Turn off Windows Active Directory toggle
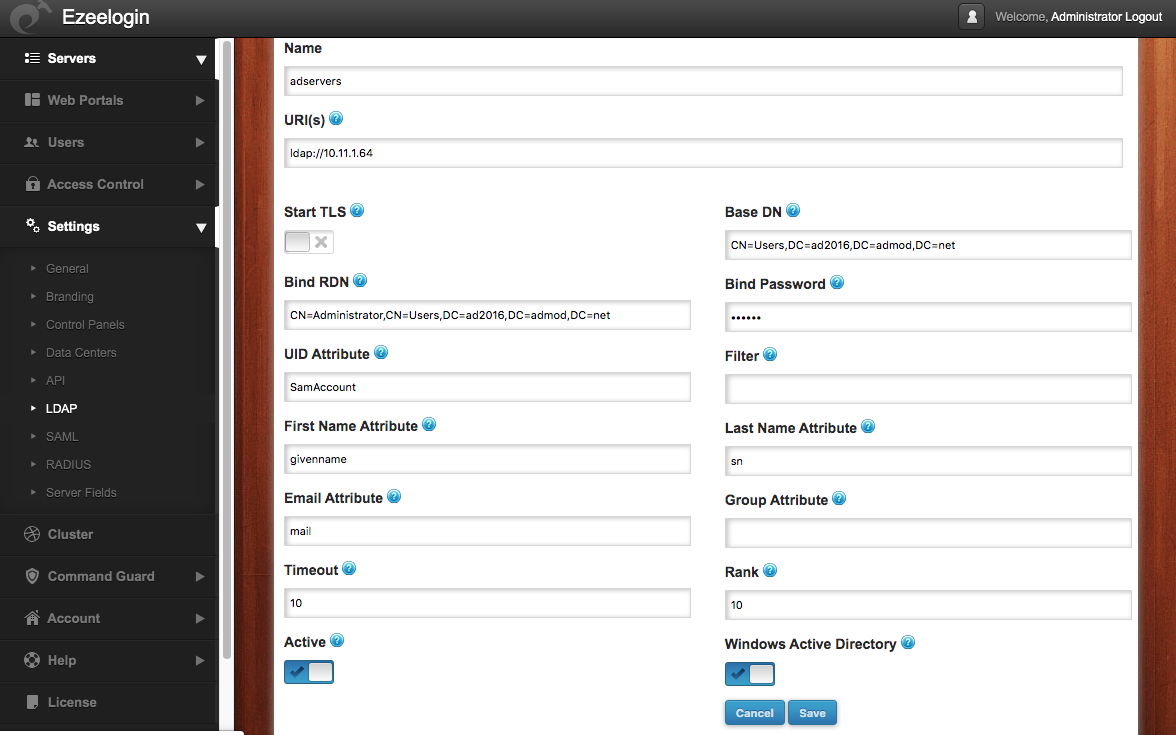 tap(749, 673)
